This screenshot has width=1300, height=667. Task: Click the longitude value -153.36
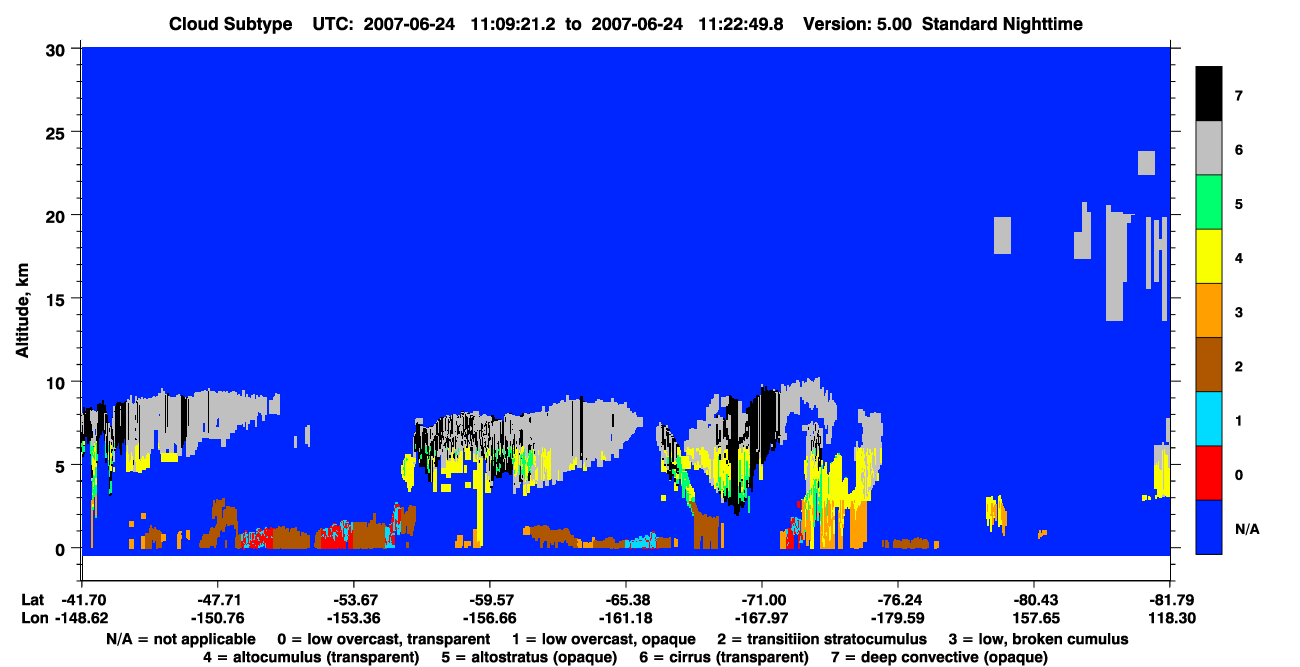pyautogui.click(x=353, y=618)
